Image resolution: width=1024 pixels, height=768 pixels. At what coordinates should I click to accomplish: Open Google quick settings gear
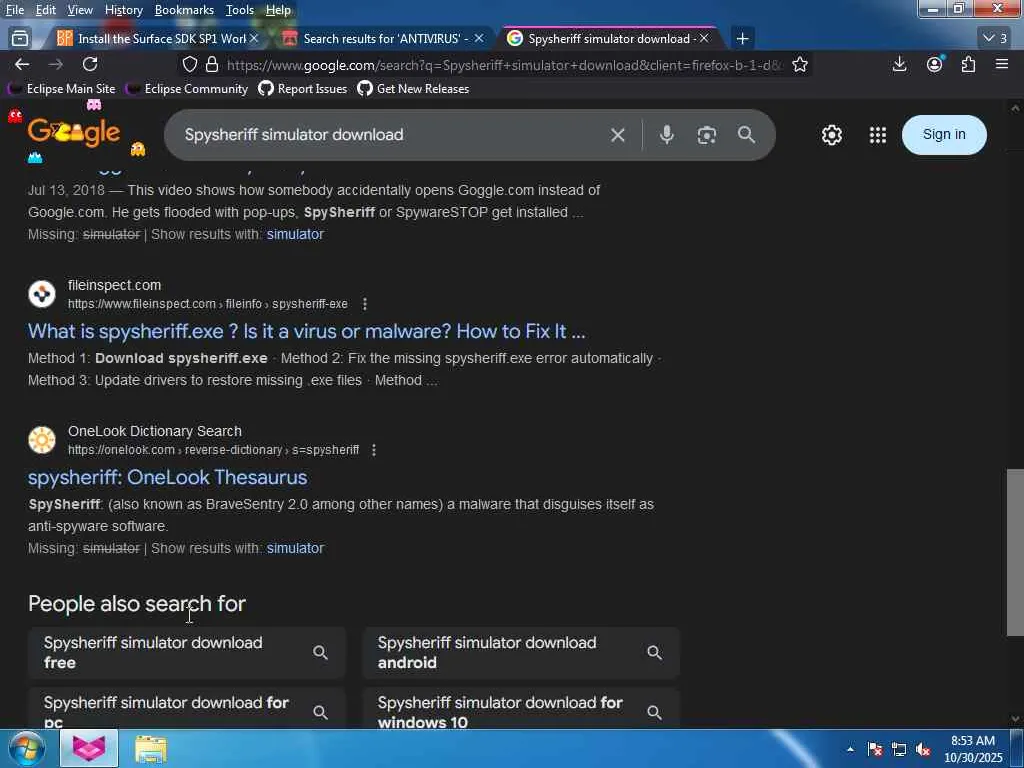pos(831,135)
